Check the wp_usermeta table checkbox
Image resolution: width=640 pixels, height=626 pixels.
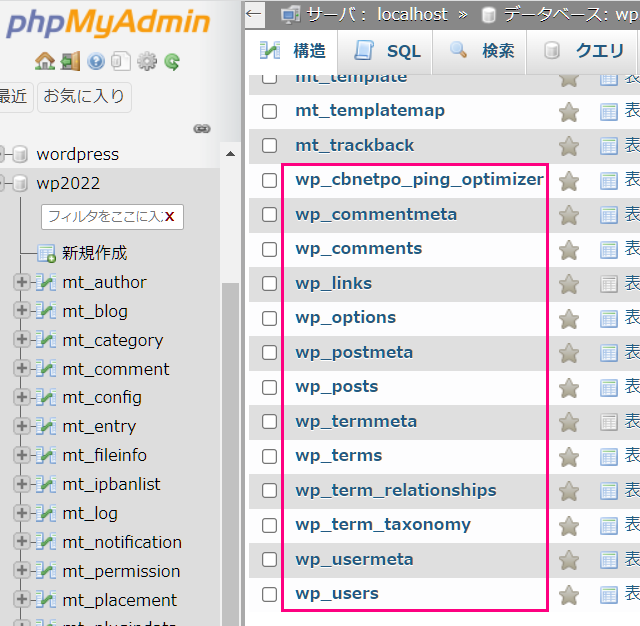pos(269,559)
